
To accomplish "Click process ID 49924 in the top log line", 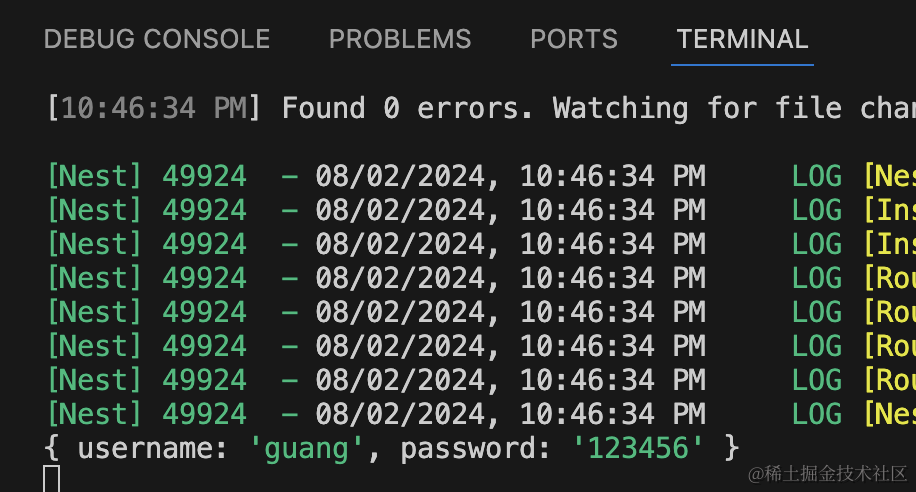I will 204,177.
